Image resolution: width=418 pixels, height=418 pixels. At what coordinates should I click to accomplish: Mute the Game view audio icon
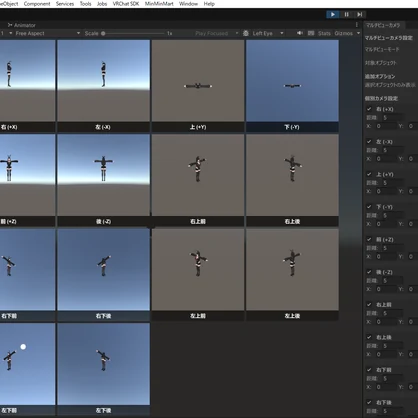pos(300,33)
